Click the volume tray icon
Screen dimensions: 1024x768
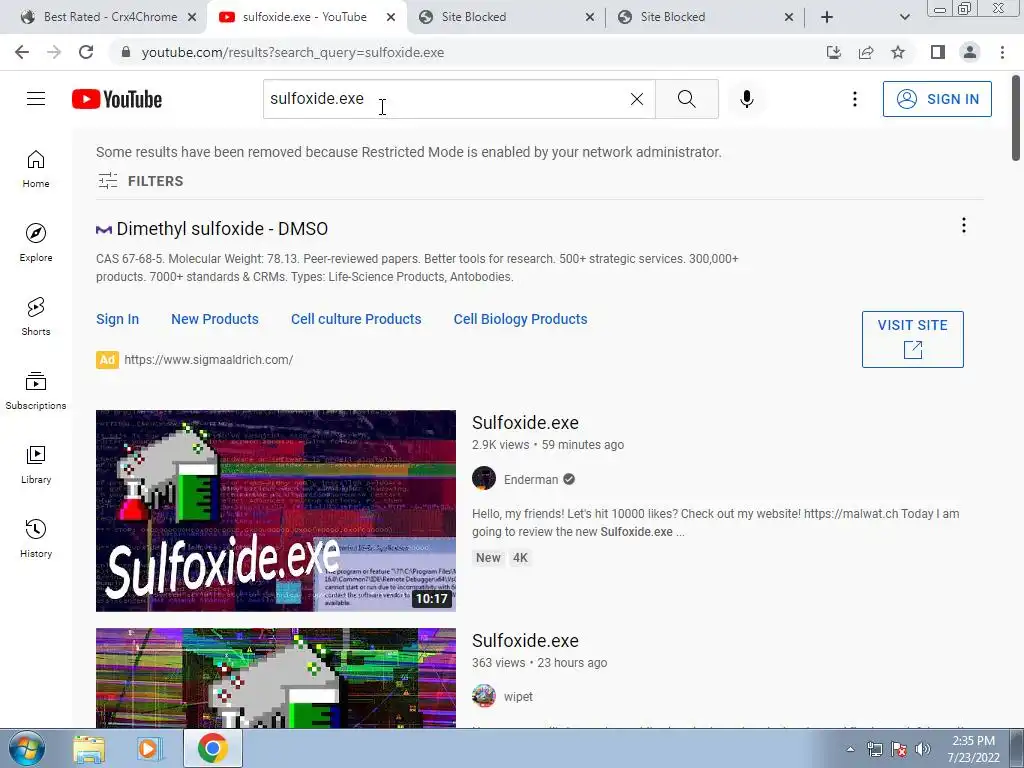coord(923,749)
